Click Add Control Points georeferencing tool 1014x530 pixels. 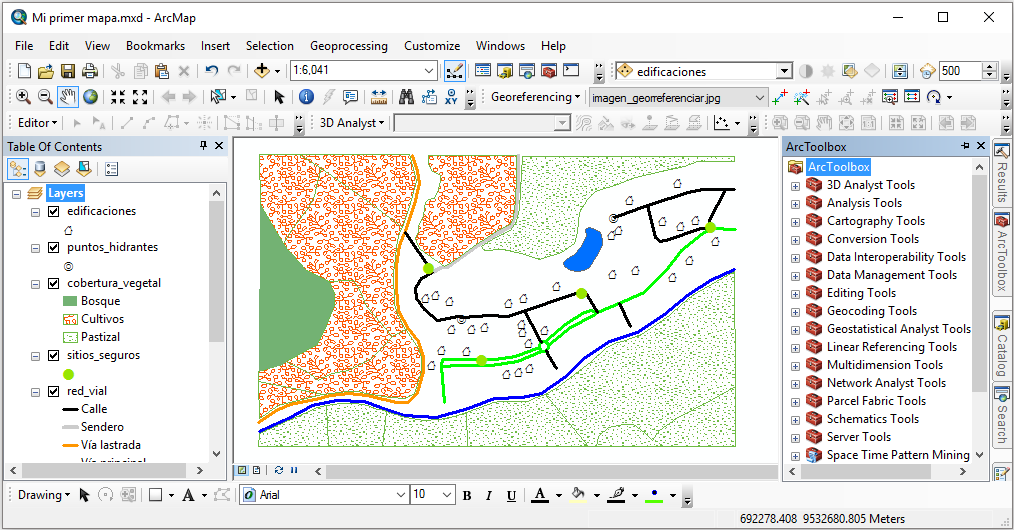780,97
